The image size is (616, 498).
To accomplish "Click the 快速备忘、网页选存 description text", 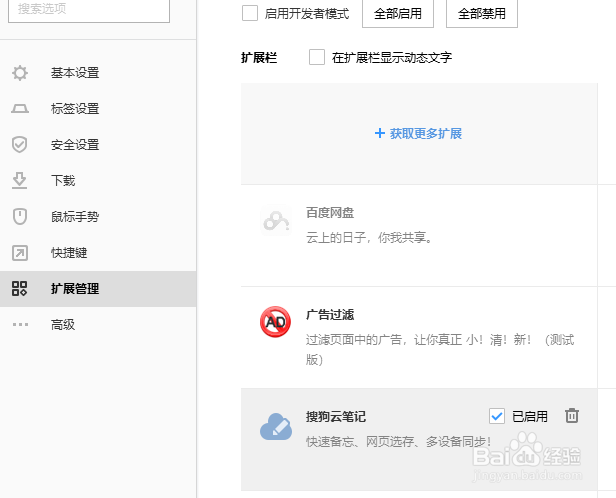I will tap(398, 441).
